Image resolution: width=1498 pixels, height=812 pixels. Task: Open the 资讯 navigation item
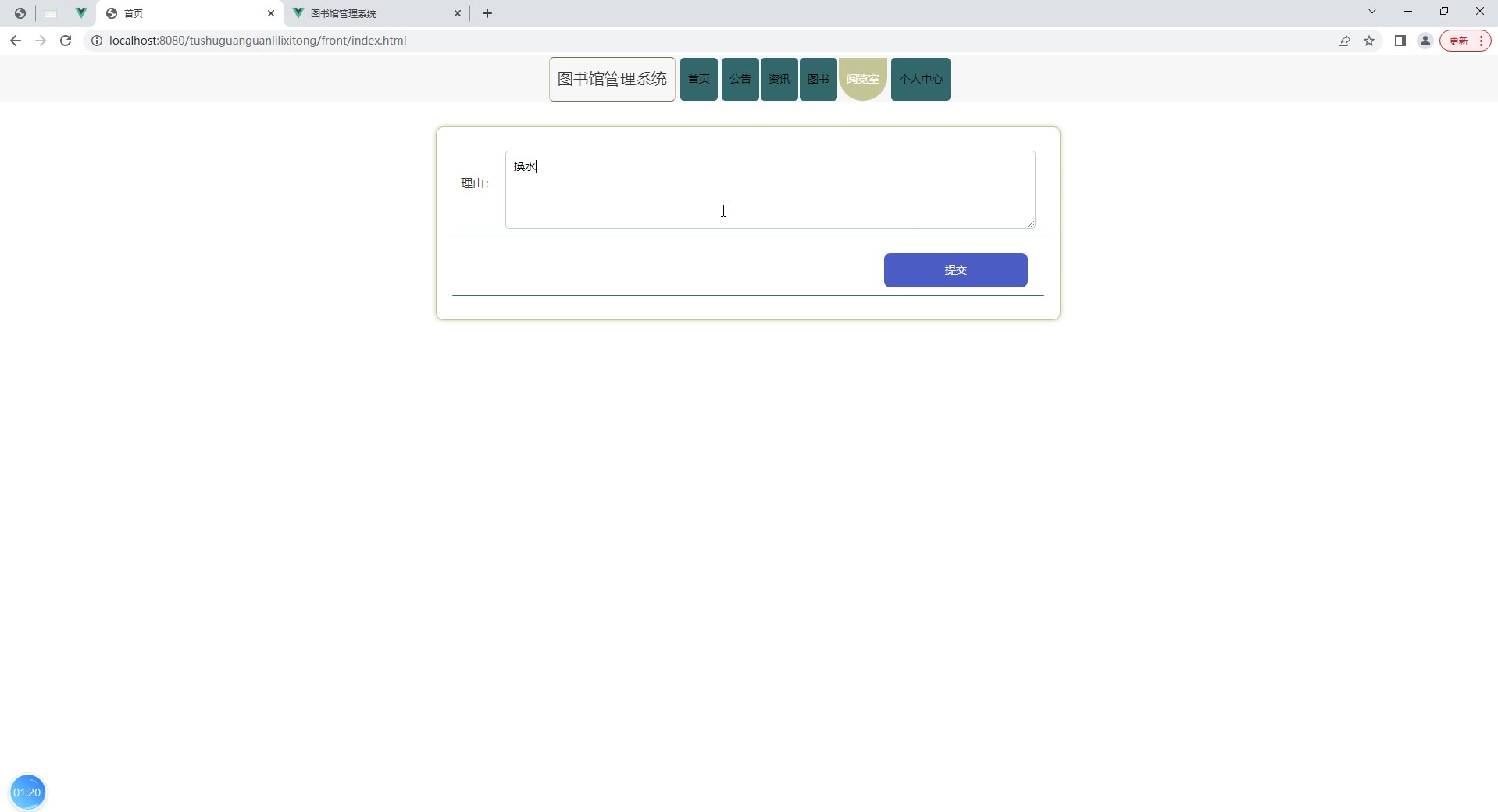(x=779, y=79)
